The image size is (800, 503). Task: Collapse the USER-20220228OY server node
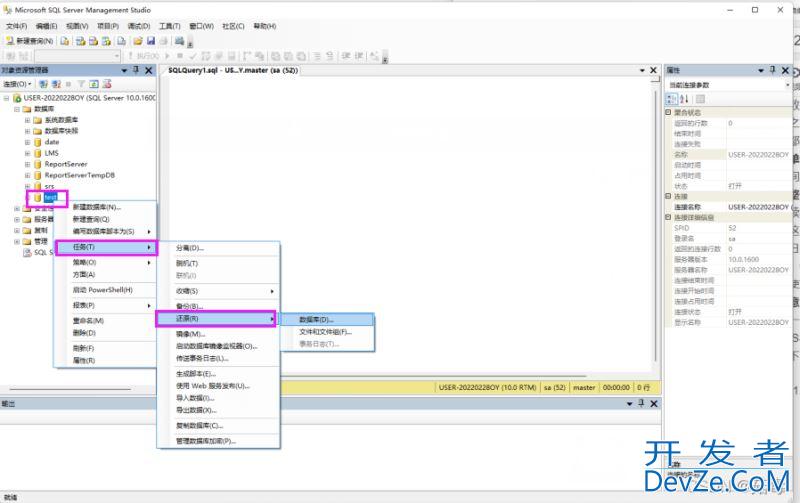[x=6, y=98]
